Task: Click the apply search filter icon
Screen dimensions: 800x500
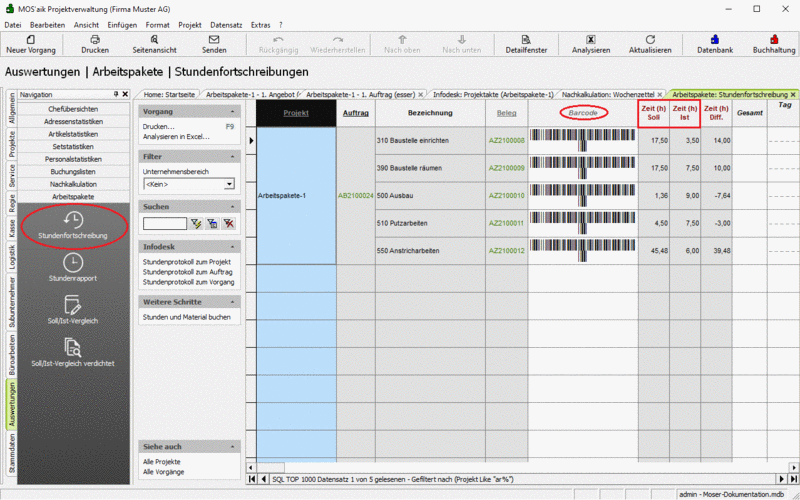Action: tap(196, 223)
